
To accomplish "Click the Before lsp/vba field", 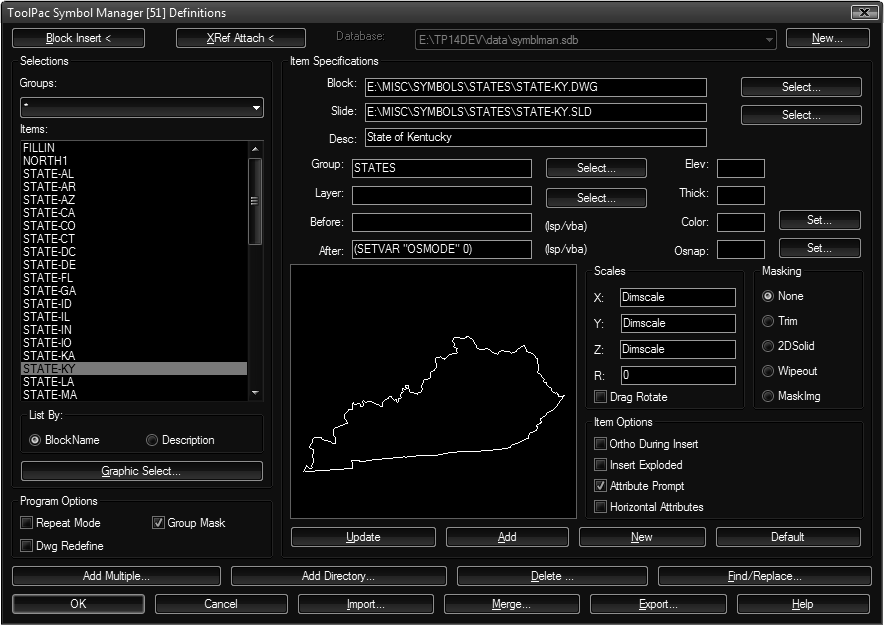I will [441, 222].
